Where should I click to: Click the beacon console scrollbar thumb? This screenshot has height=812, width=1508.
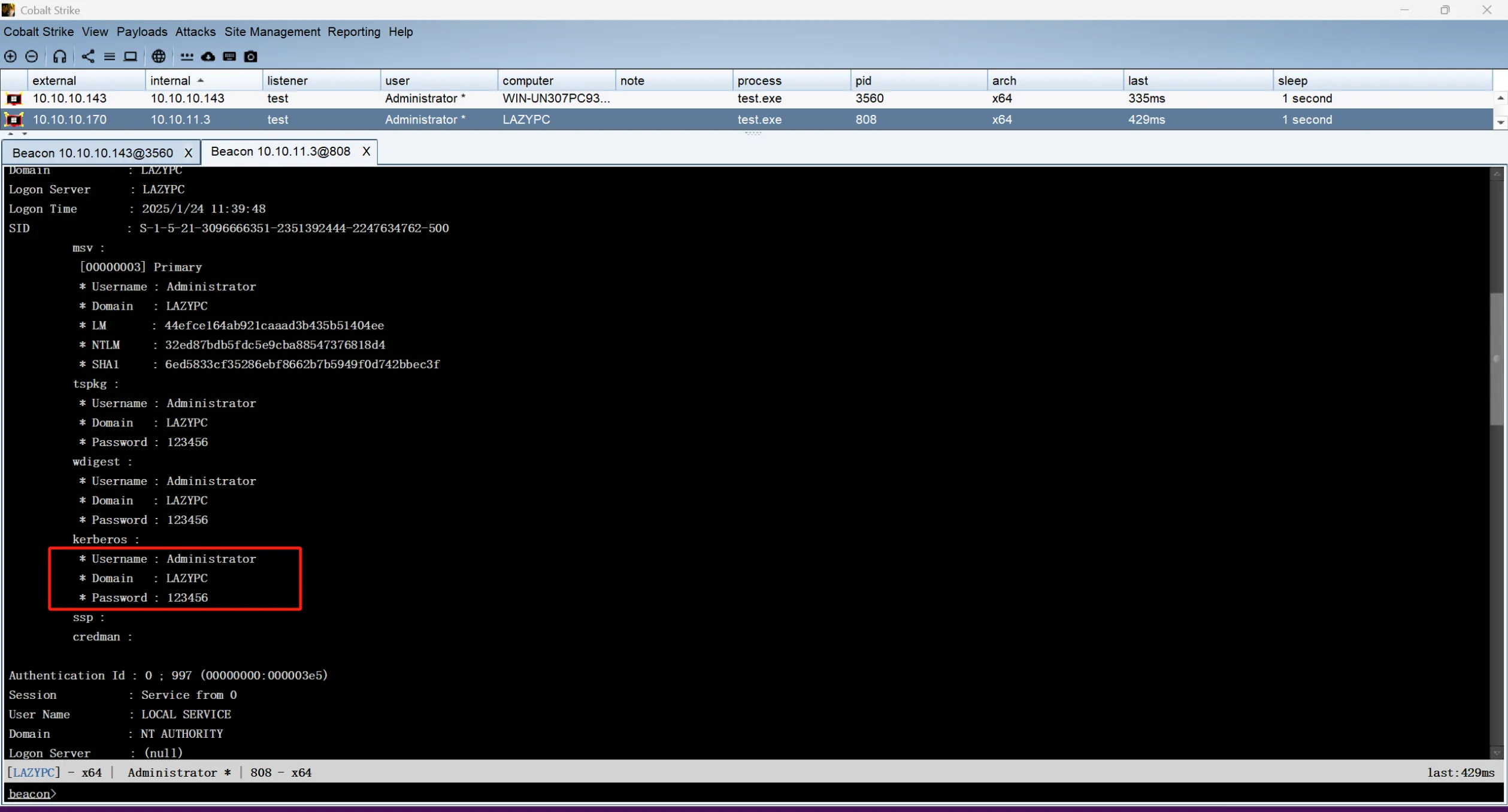[1496, 358]
